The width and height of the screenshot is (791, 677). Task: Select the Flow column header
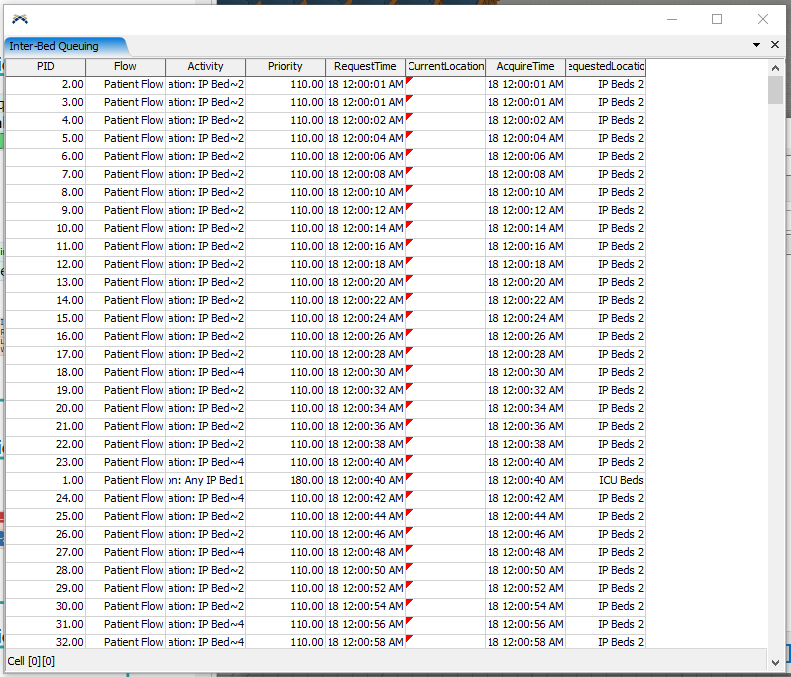pos(125,66)
